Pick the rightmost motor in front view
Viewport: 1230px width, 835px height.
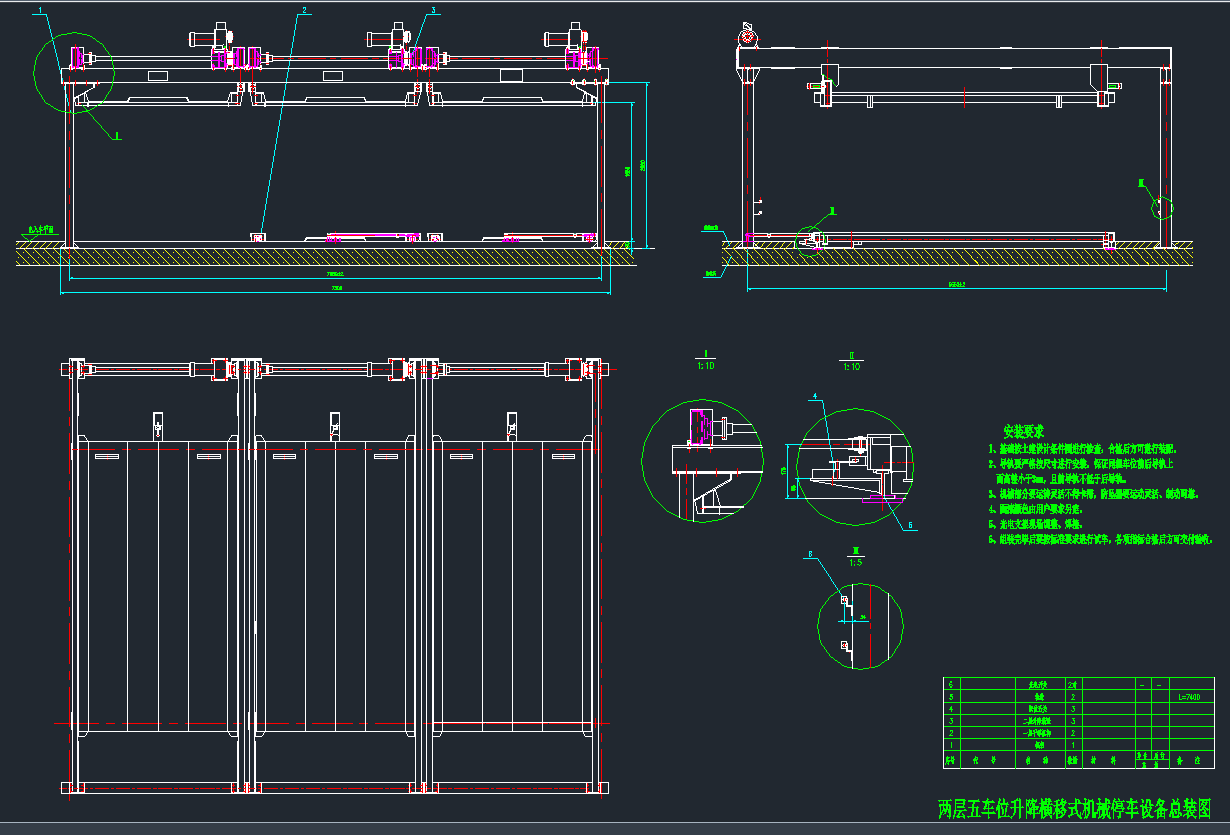(561, 39)
